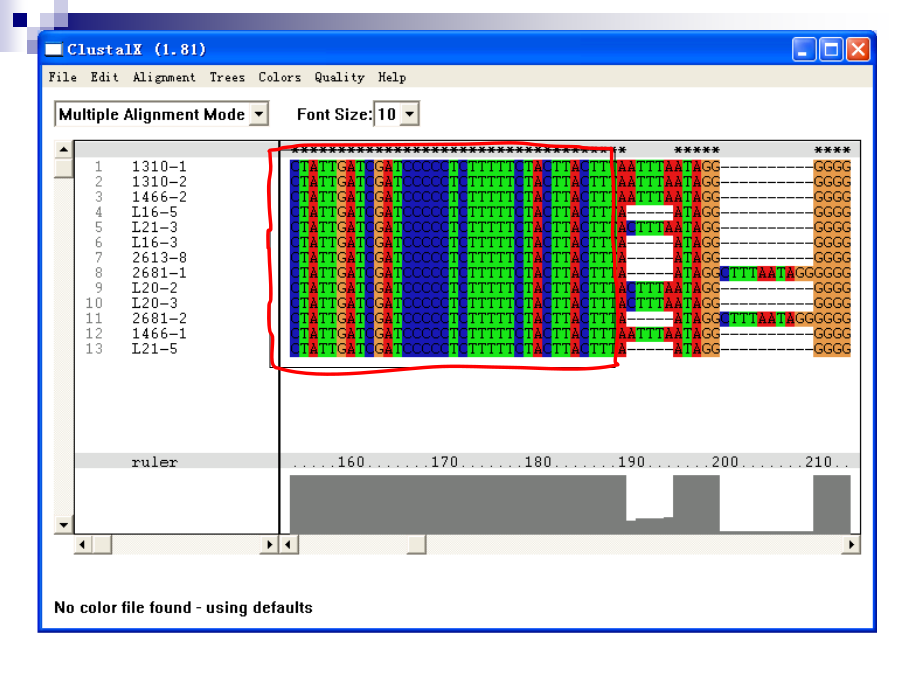Select sequence name 1466-1
900x675 pixels.
(x=159, y=333)
